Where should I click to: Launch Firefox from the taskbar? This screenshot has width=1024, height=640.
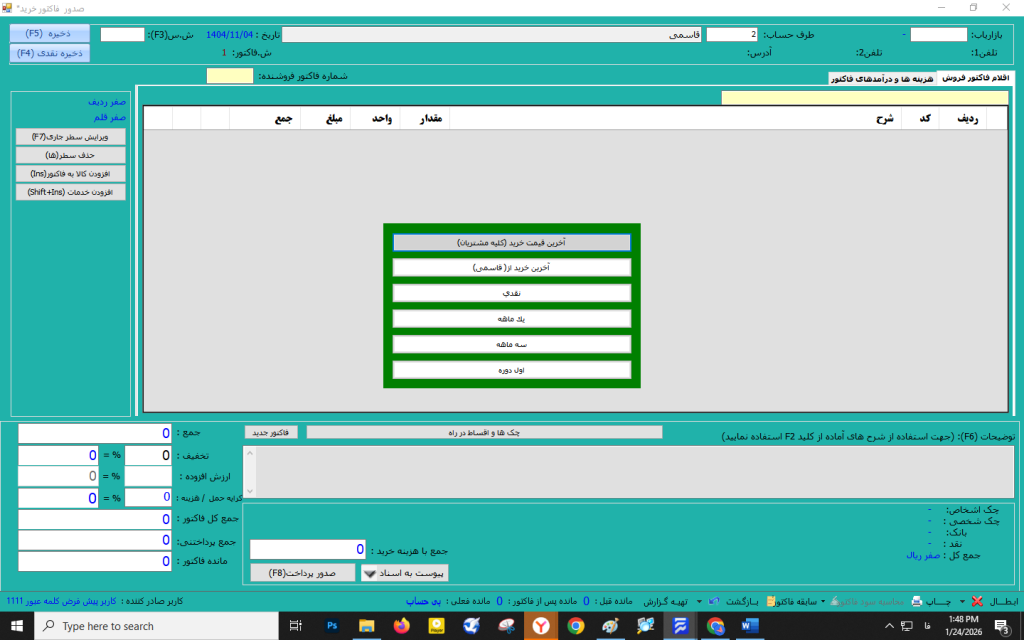pos(401,626)
